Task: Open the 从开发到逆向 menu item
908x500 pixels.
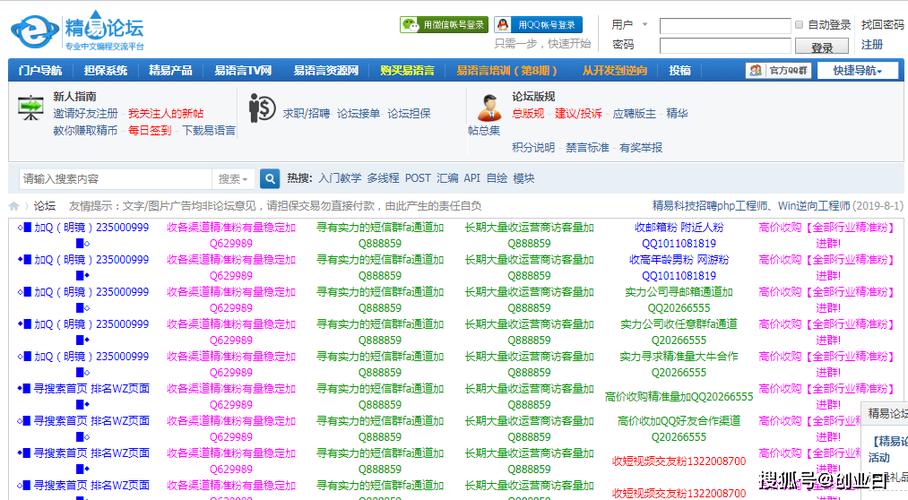Action: (614, 71)
